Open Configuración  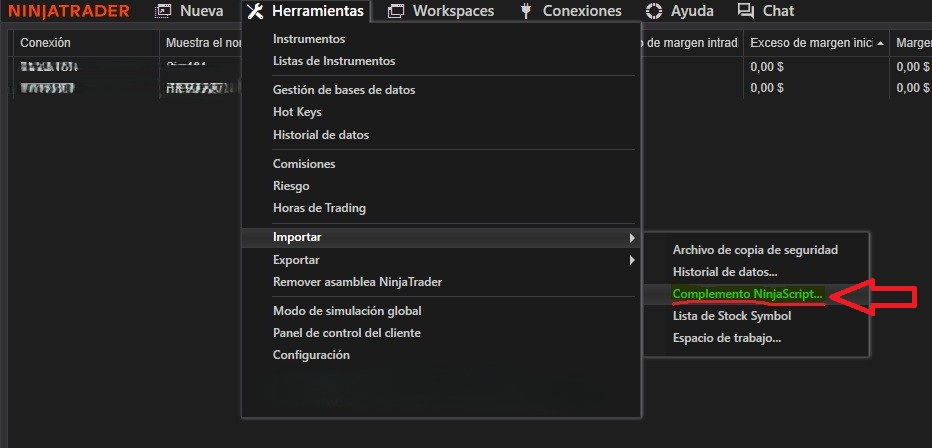[311, 355]
